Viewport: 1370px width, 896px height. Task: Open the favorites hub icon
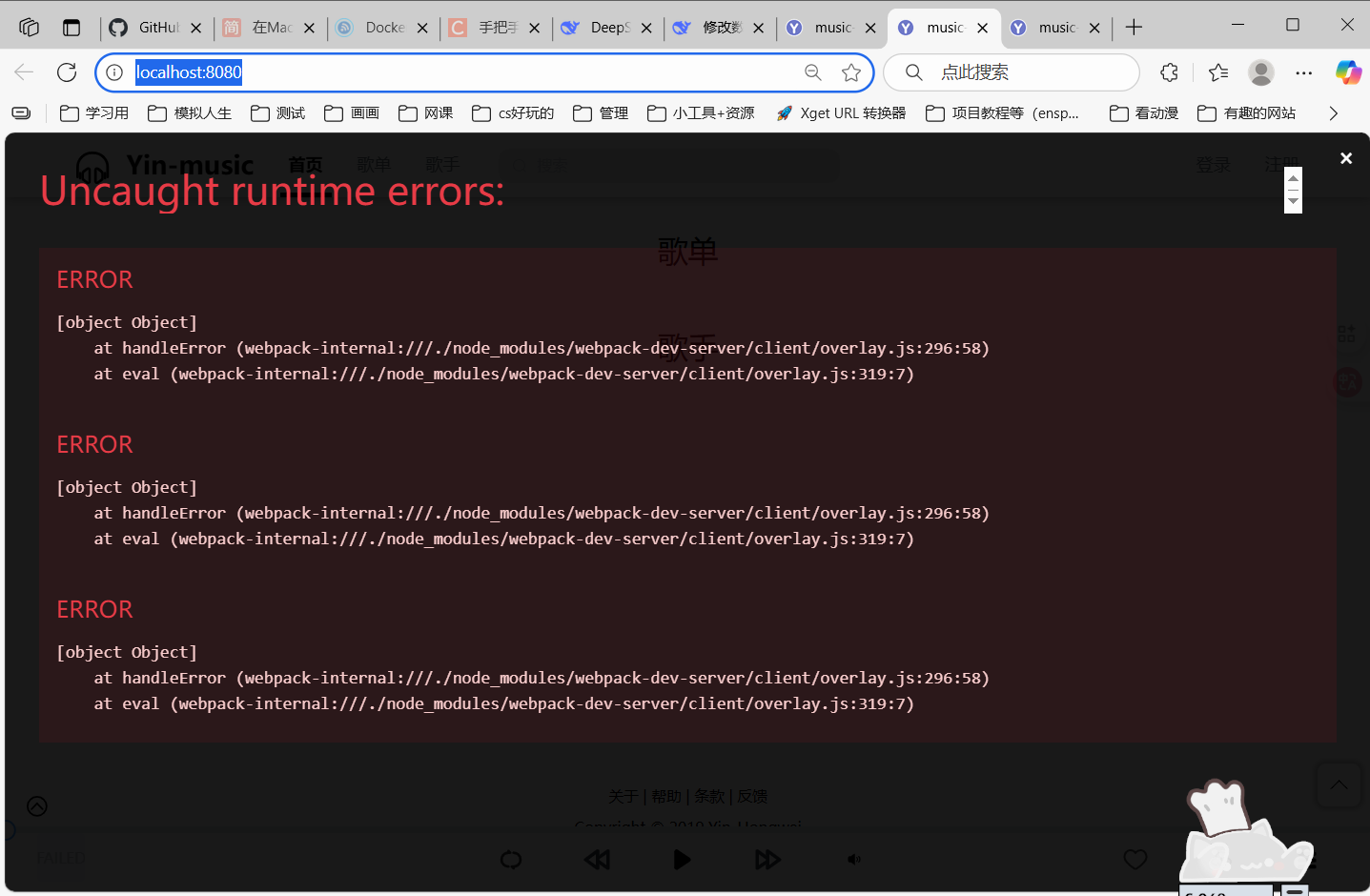pos(1218,72)
